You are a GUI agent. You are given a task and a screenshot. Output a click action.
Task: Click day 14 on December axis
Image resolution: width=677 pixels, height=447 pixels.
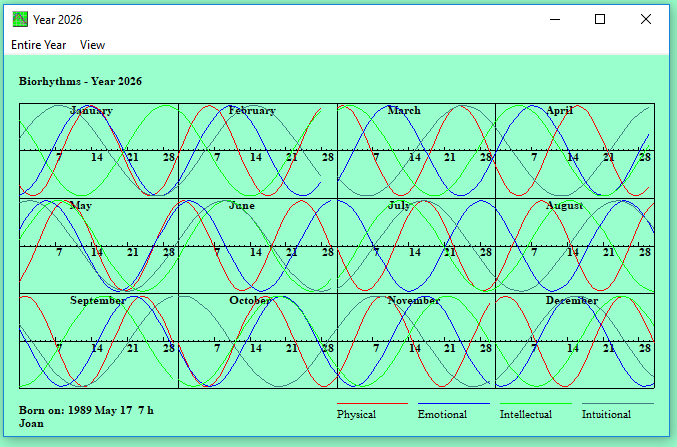pyautogui.click(x=573, y=348)
